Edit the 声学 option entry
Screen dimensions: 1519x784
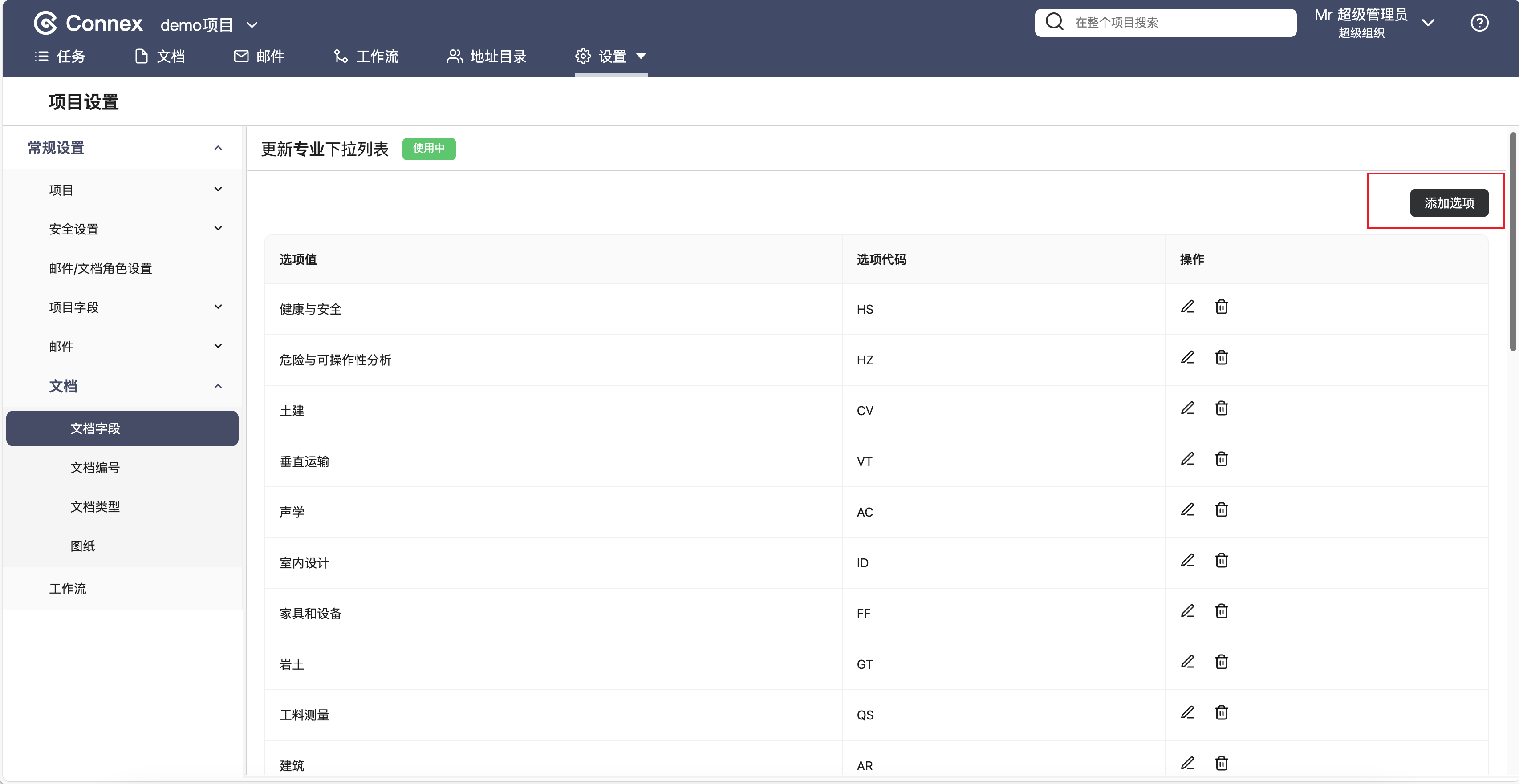1187,510
